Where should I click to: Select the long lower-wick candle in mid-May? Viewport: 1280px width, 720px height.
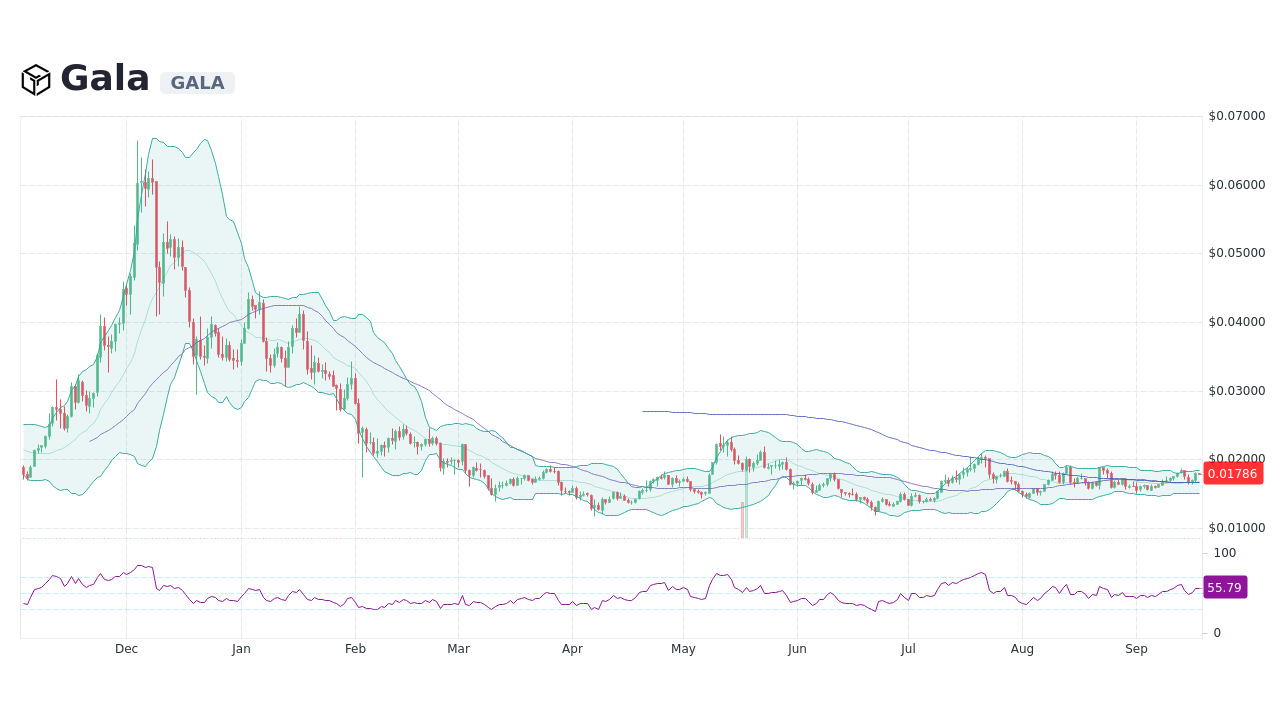[744, 510]
